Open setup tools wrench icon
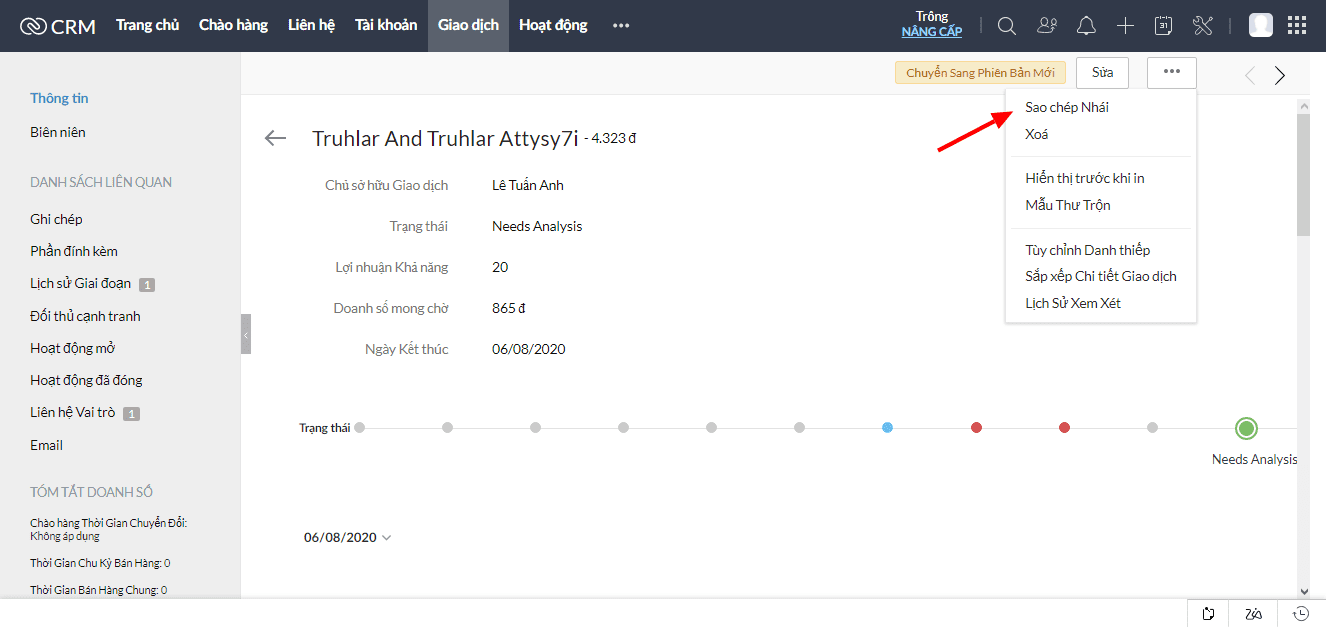Viewport: 1326px width, 627px height. click(x=1203, y=26)
